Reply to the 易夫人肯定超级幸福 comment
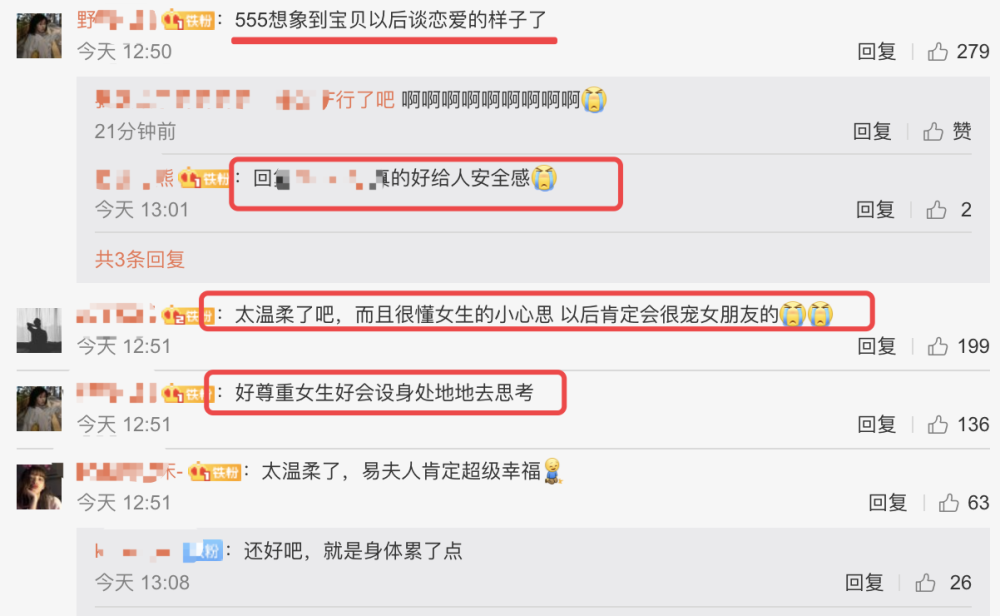Viewport: 1000px width, 616px height. tap(887, 502)
